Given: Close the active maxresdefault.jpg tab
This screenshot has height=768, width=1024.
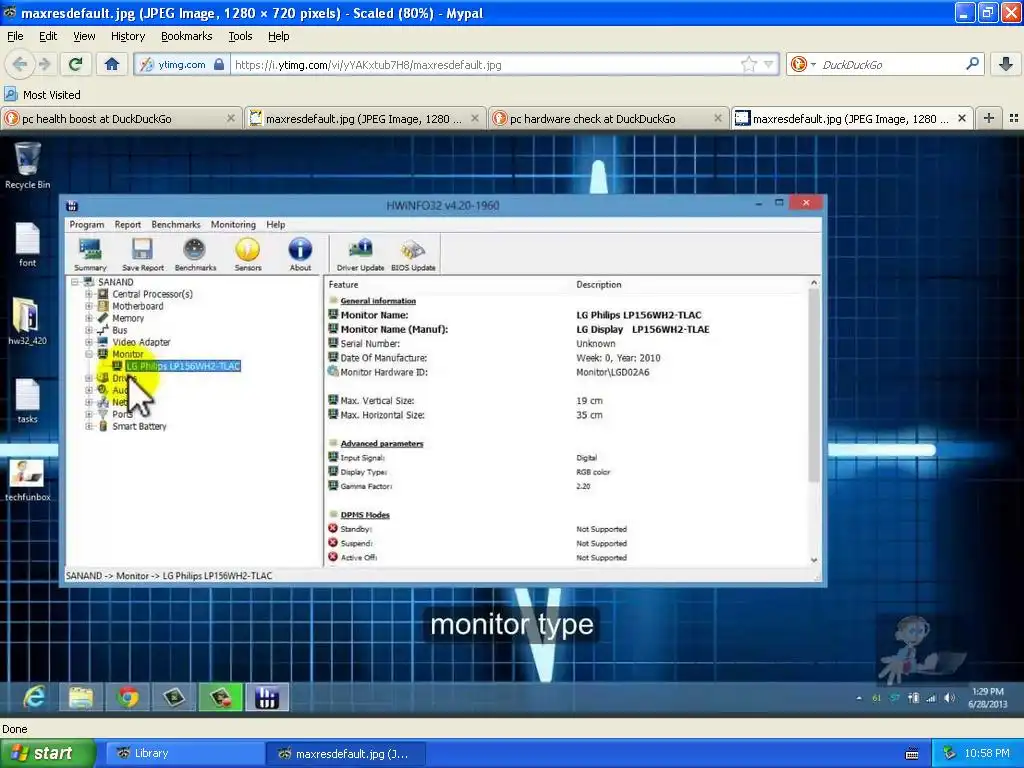Looking at the screenshot, I should [x=961, y=118].
